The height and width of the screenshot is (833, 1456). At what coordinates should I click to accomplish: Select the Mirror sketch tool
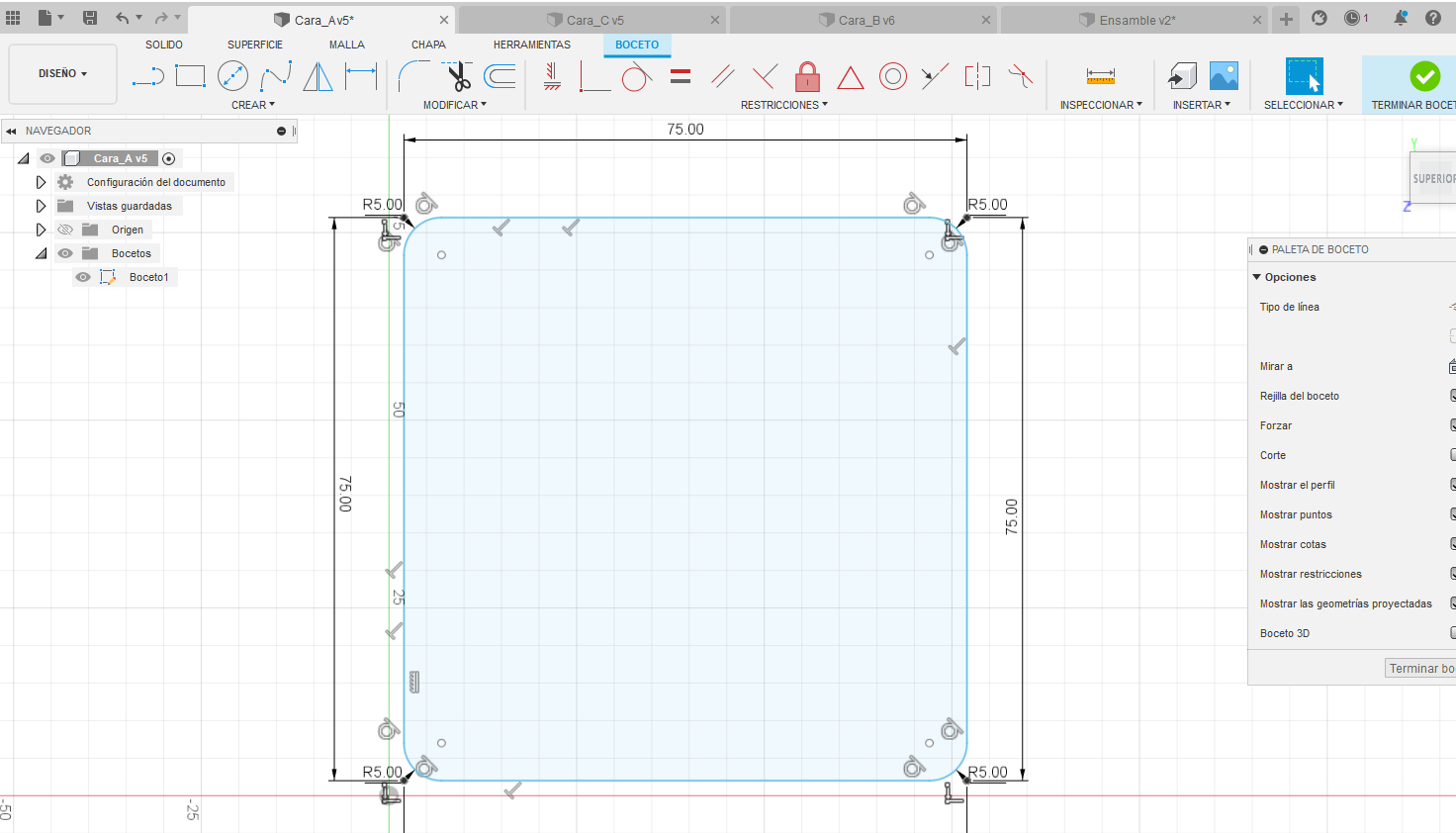[x=318, y=76]
